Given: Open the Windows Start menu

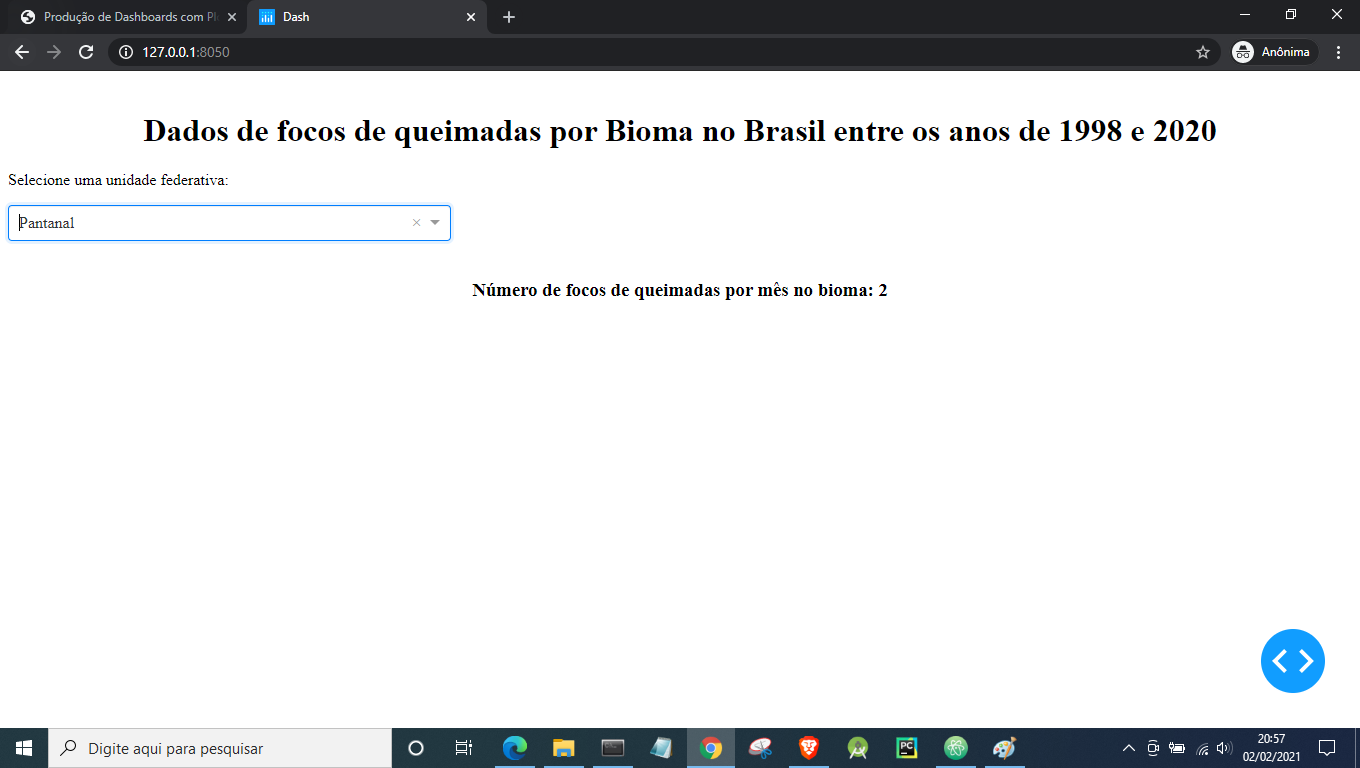Looking at the screenshot, I should point(24,748).
